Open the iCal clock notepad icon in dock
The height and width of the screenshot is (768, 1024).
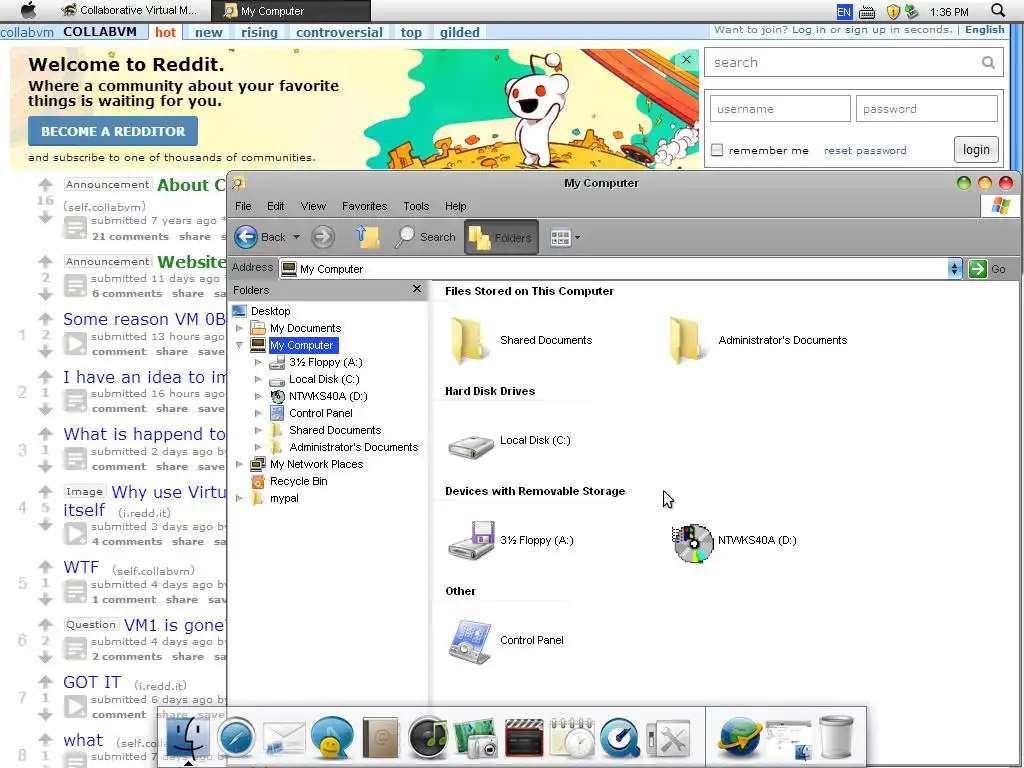(571, 739)
